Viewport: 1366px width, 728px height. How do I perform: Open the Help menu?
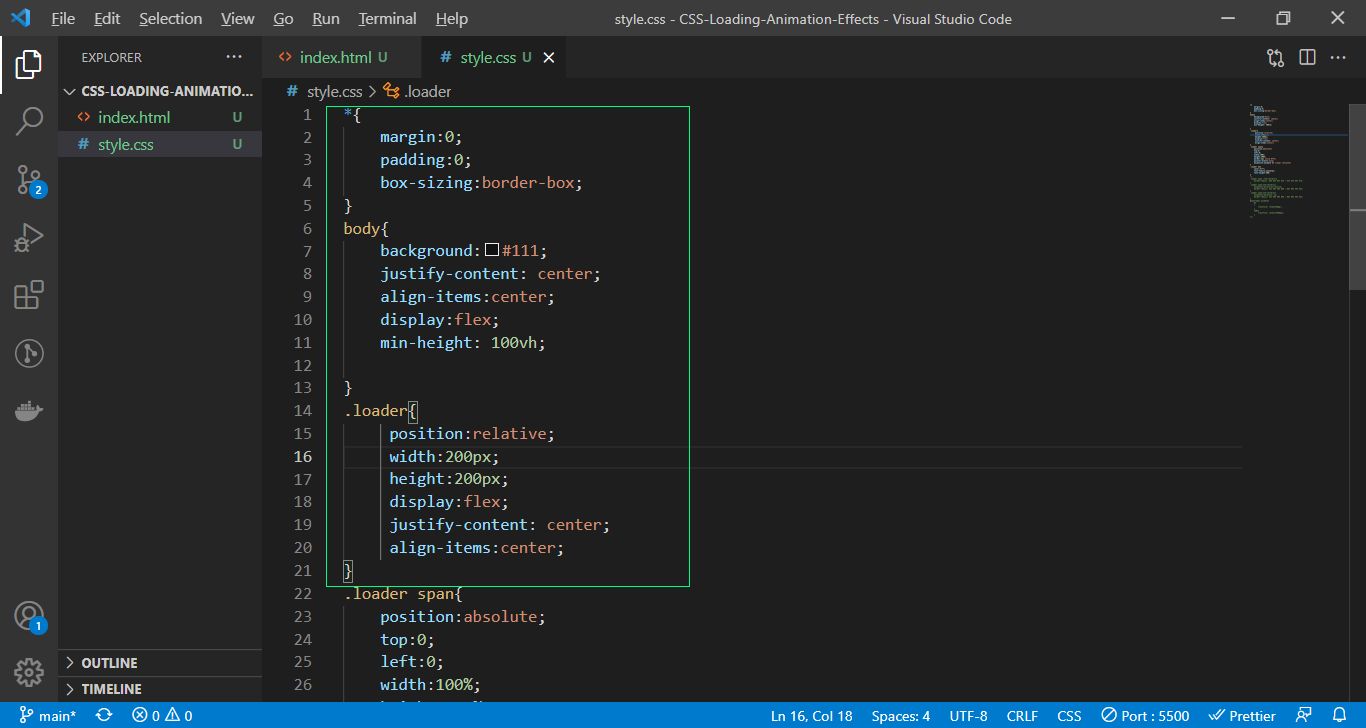[x=452, y=19]
